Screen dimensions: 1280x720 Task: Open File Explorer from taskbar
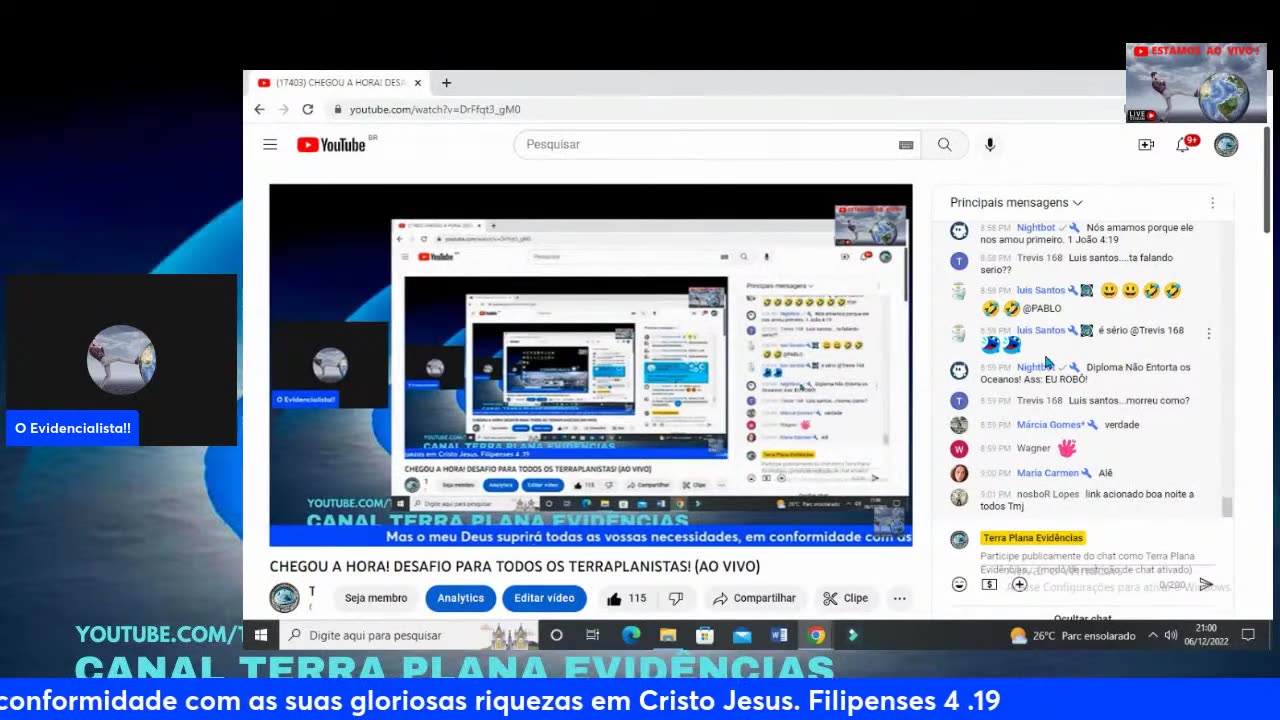pos(668,635)
